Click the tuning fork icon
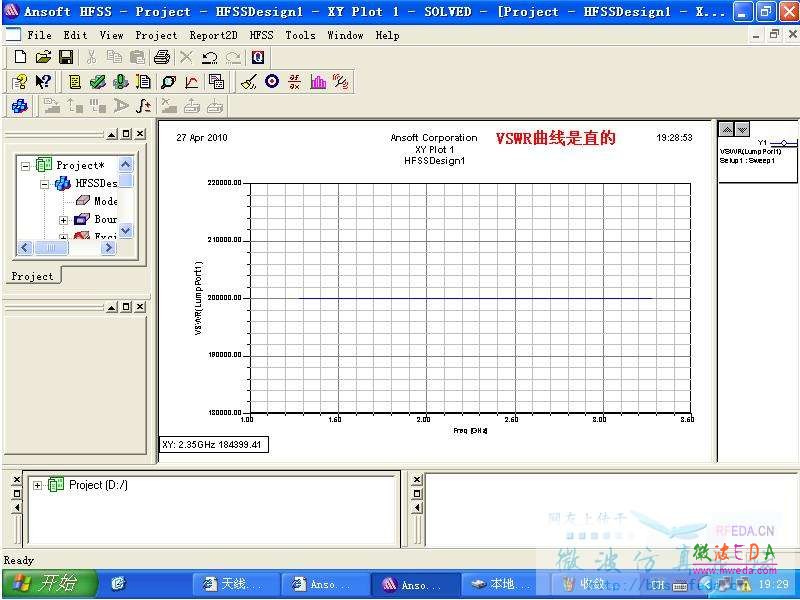This screenshot has height=600, width=800. (x=341, y=82)
